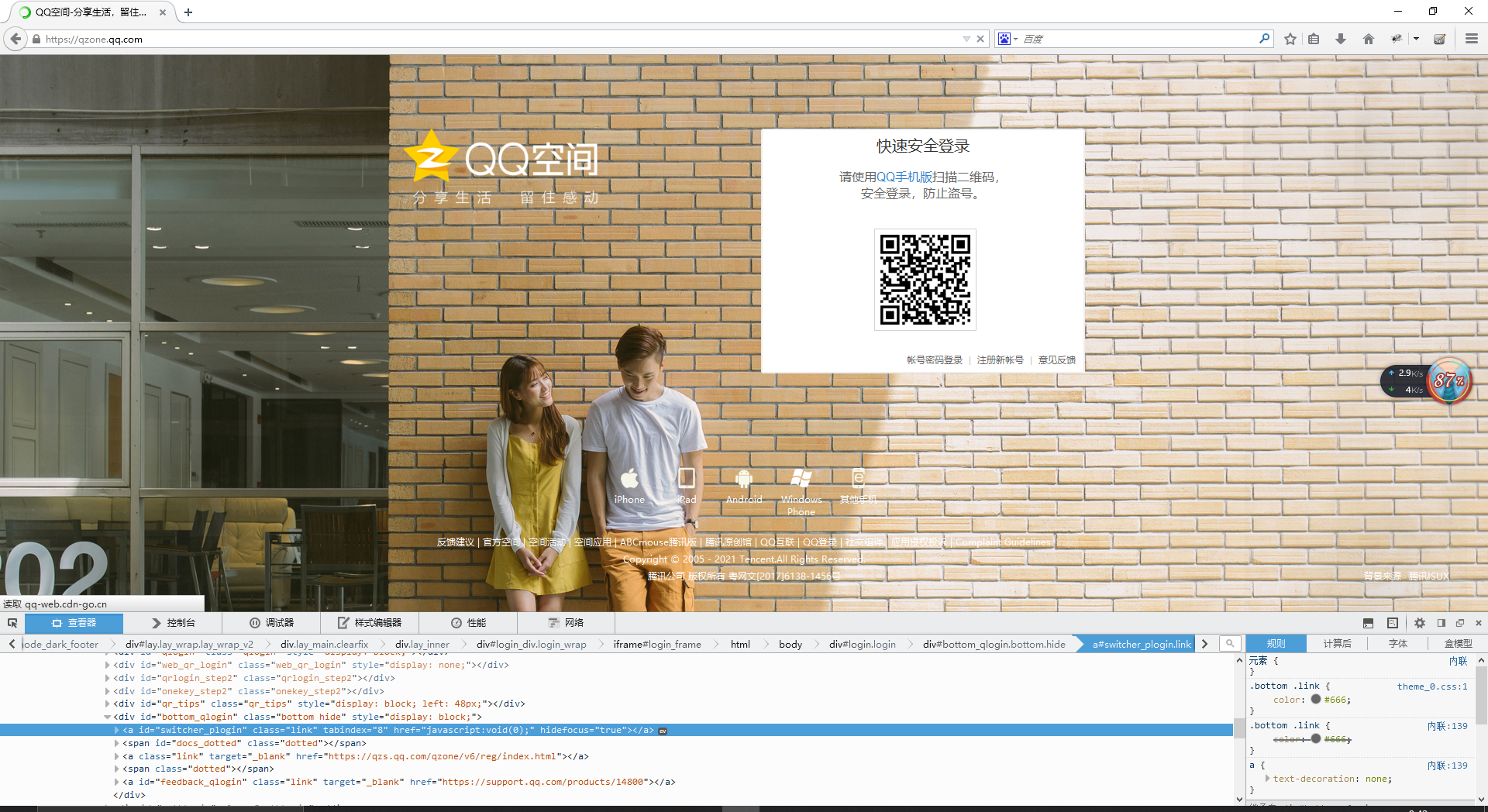Click the HTML search magnifier box

click(x=1230, y=644)
